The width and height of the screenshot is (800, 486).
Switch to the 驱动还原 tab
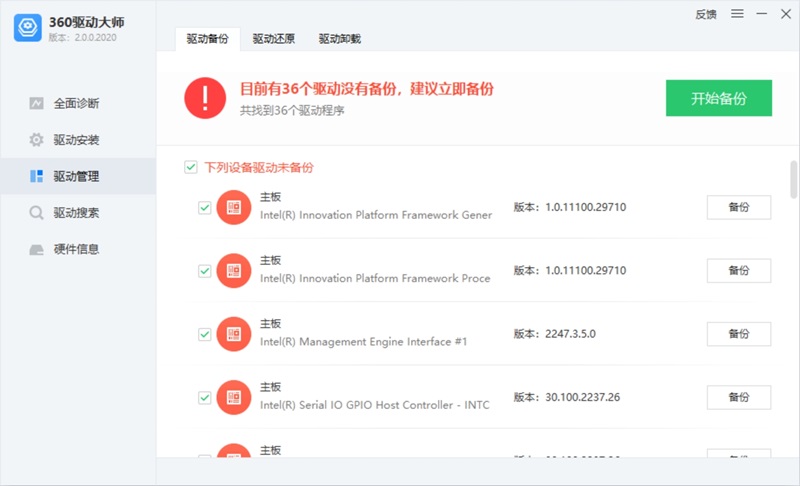pyautogui.click(x=273, y=39)
